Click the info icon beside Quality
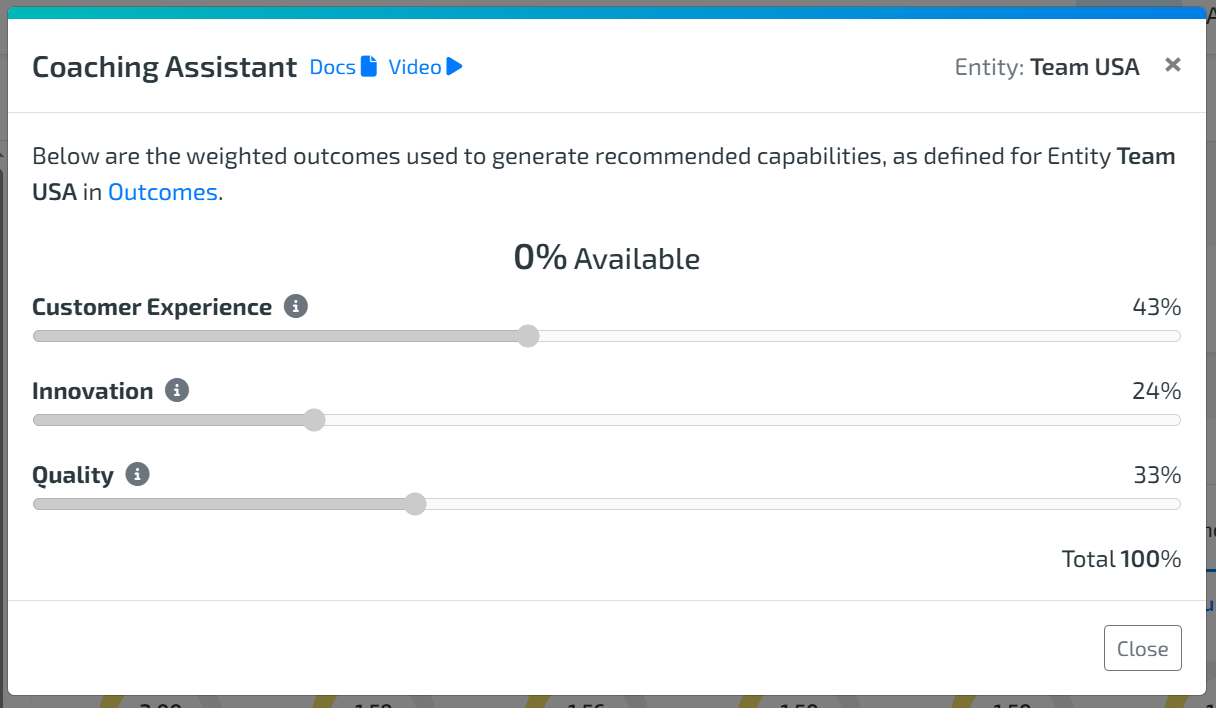1216x708 pixels. (x=138, y=475)
